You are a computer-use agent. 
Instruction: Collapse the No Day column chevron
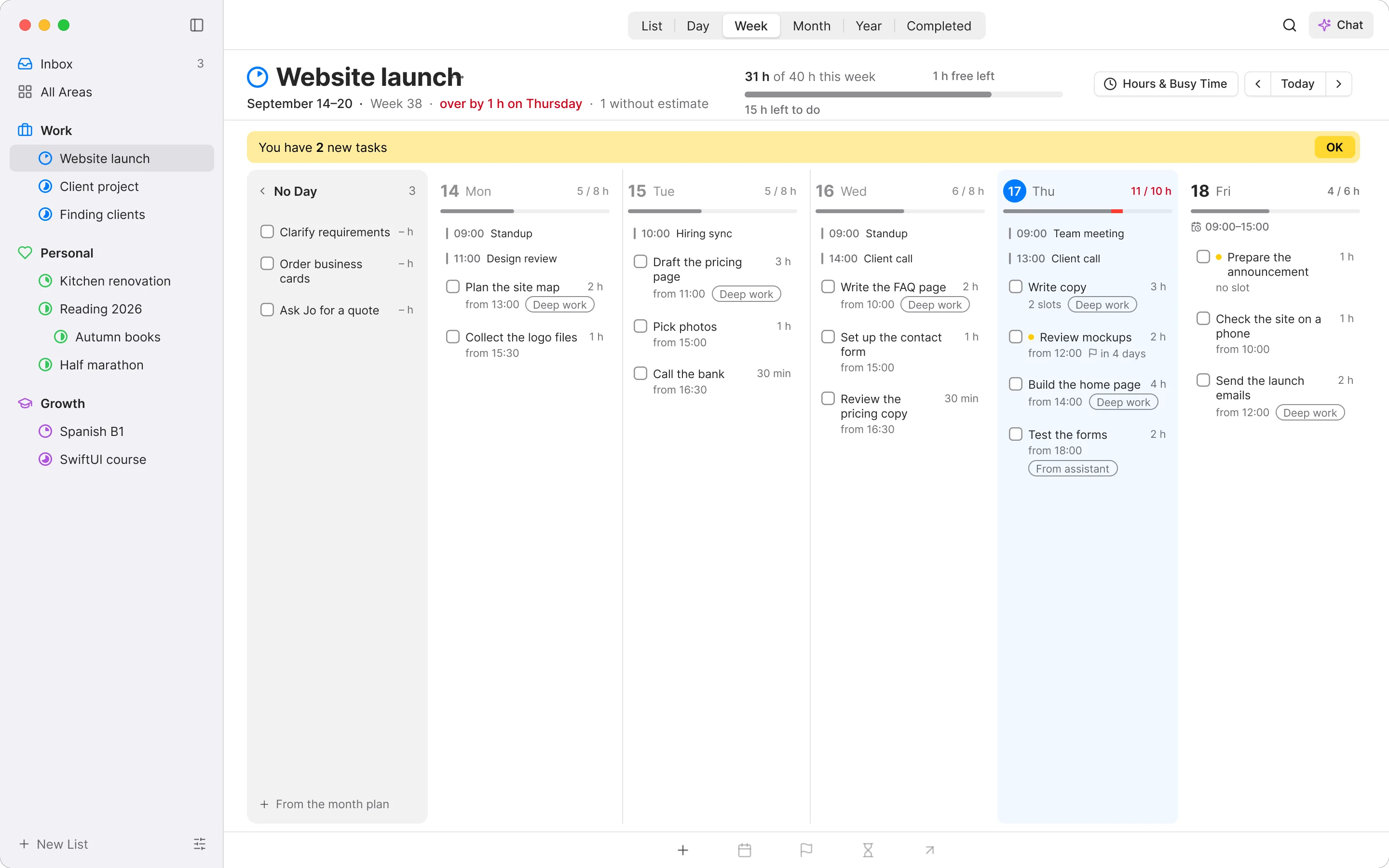coord(262,191)
